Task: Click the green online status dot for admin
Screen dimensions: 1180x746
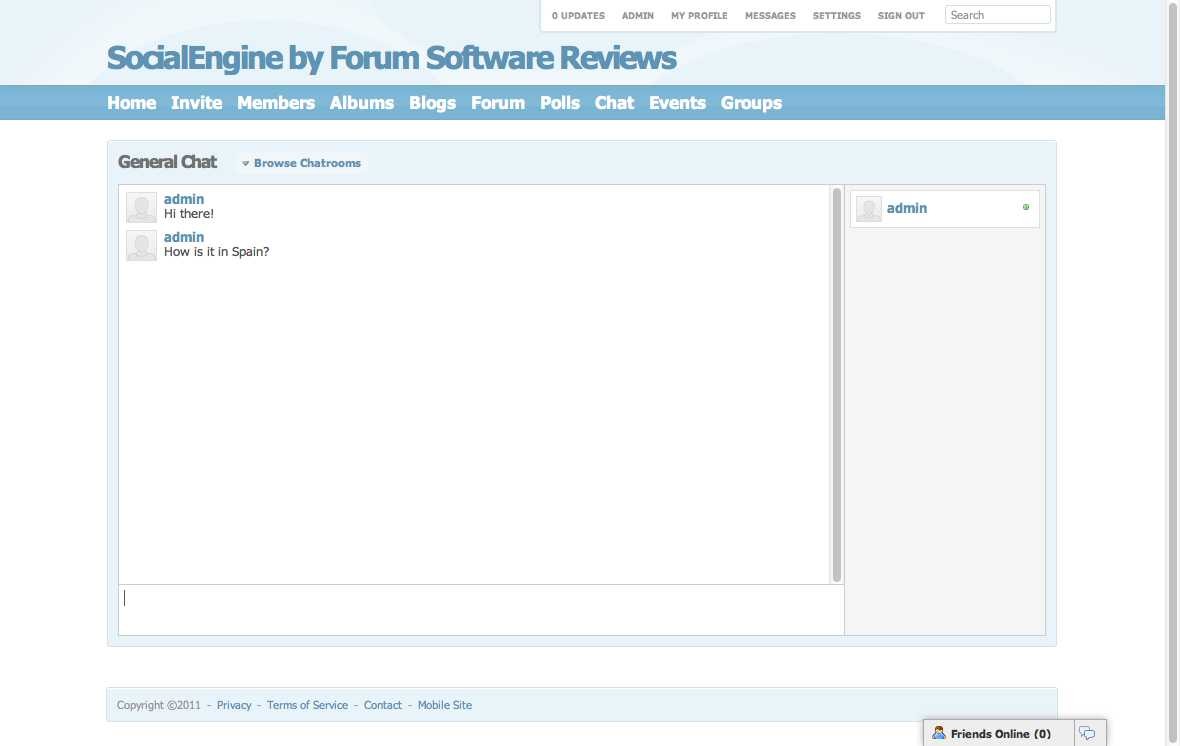Action: click(1025, 207)
